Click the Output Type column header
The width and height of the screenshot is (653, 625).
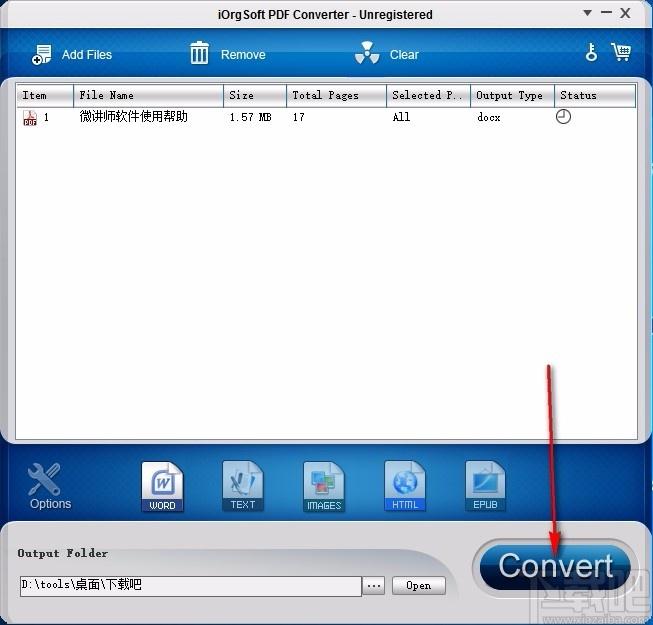click(x=513, y=95)
